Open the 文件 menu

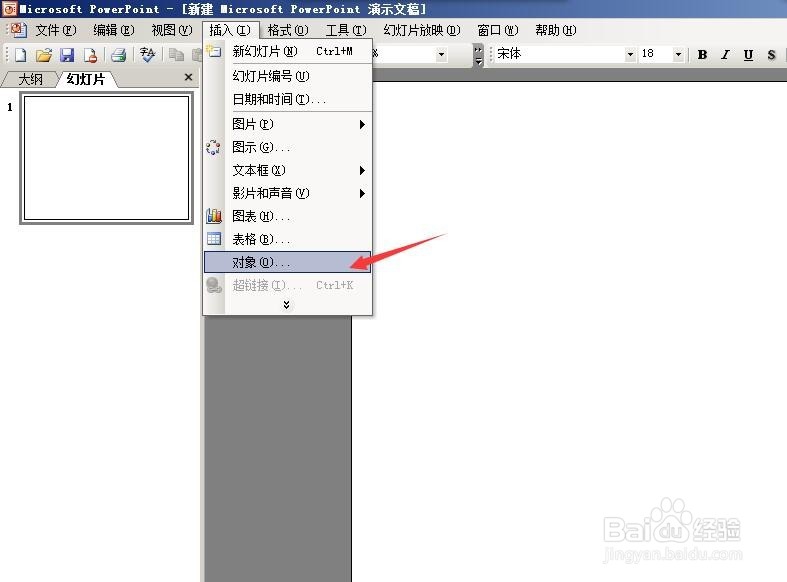click(x=56, y=31)
